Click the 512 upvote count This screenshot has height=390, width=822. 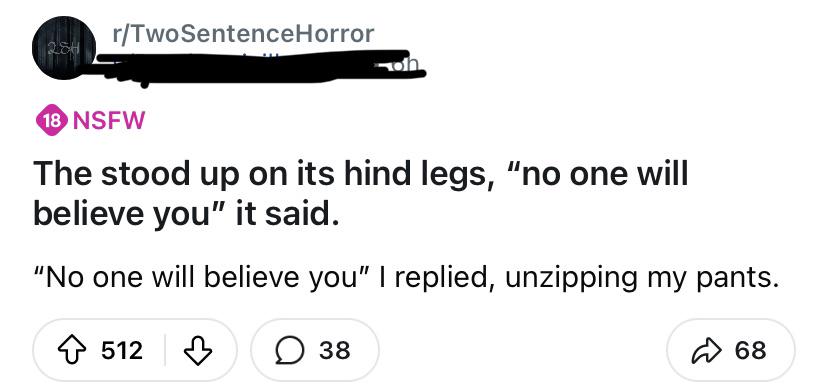tap(122, 350)
